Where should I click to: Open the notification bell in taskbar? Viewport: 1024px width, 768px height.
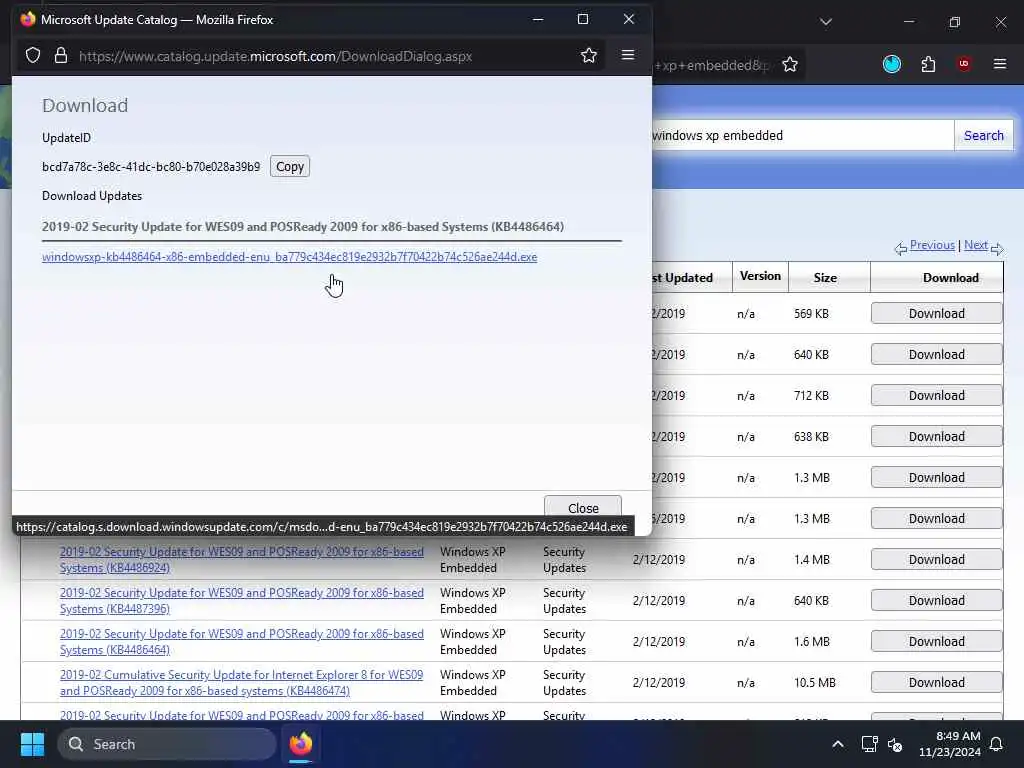[x=997, y=744]
